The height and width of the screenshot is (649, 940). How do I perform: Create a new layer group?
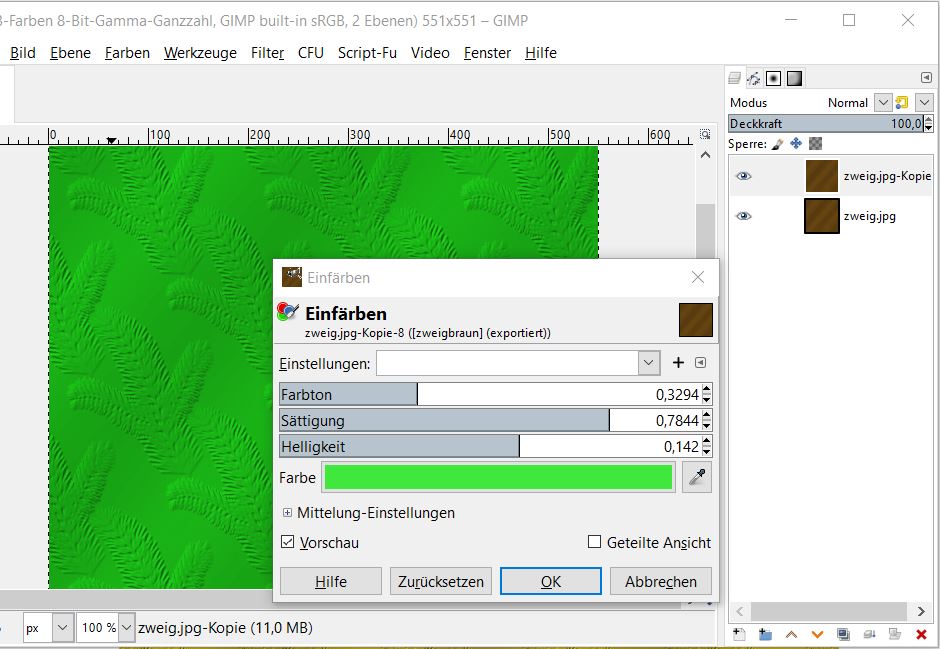[x=765, y=634]
